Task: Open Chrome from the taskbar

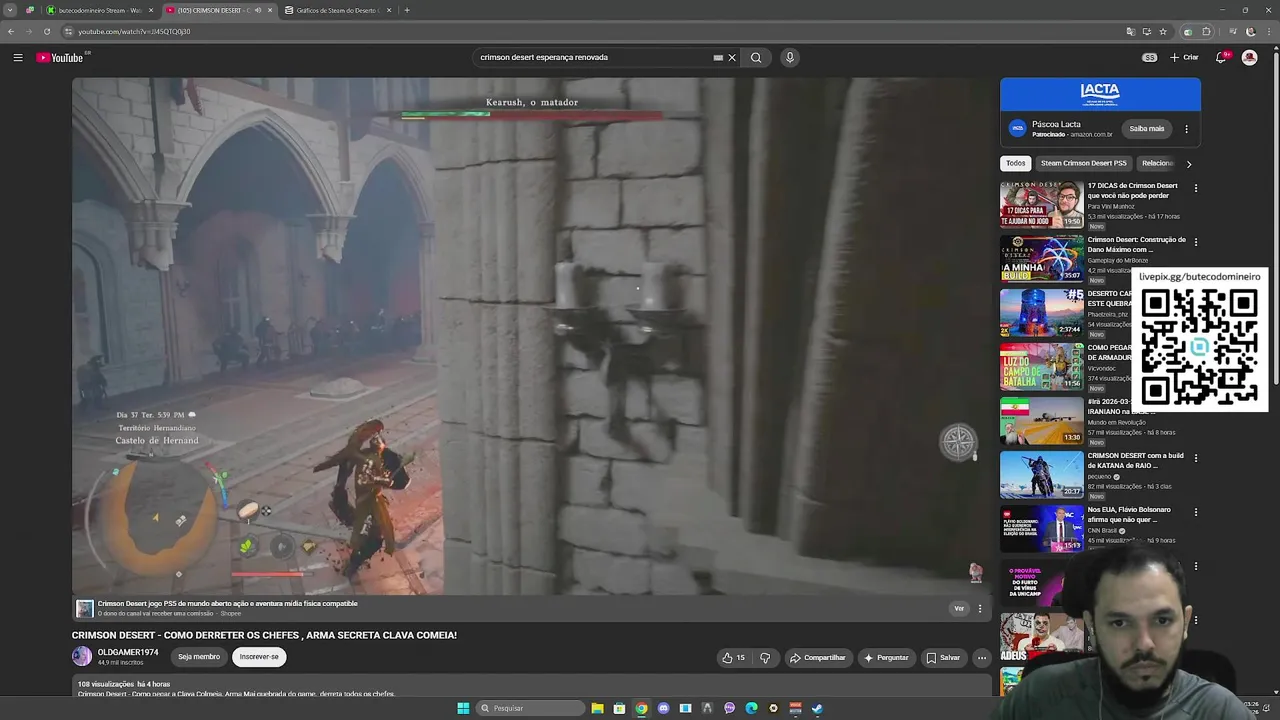Action: 641,708
